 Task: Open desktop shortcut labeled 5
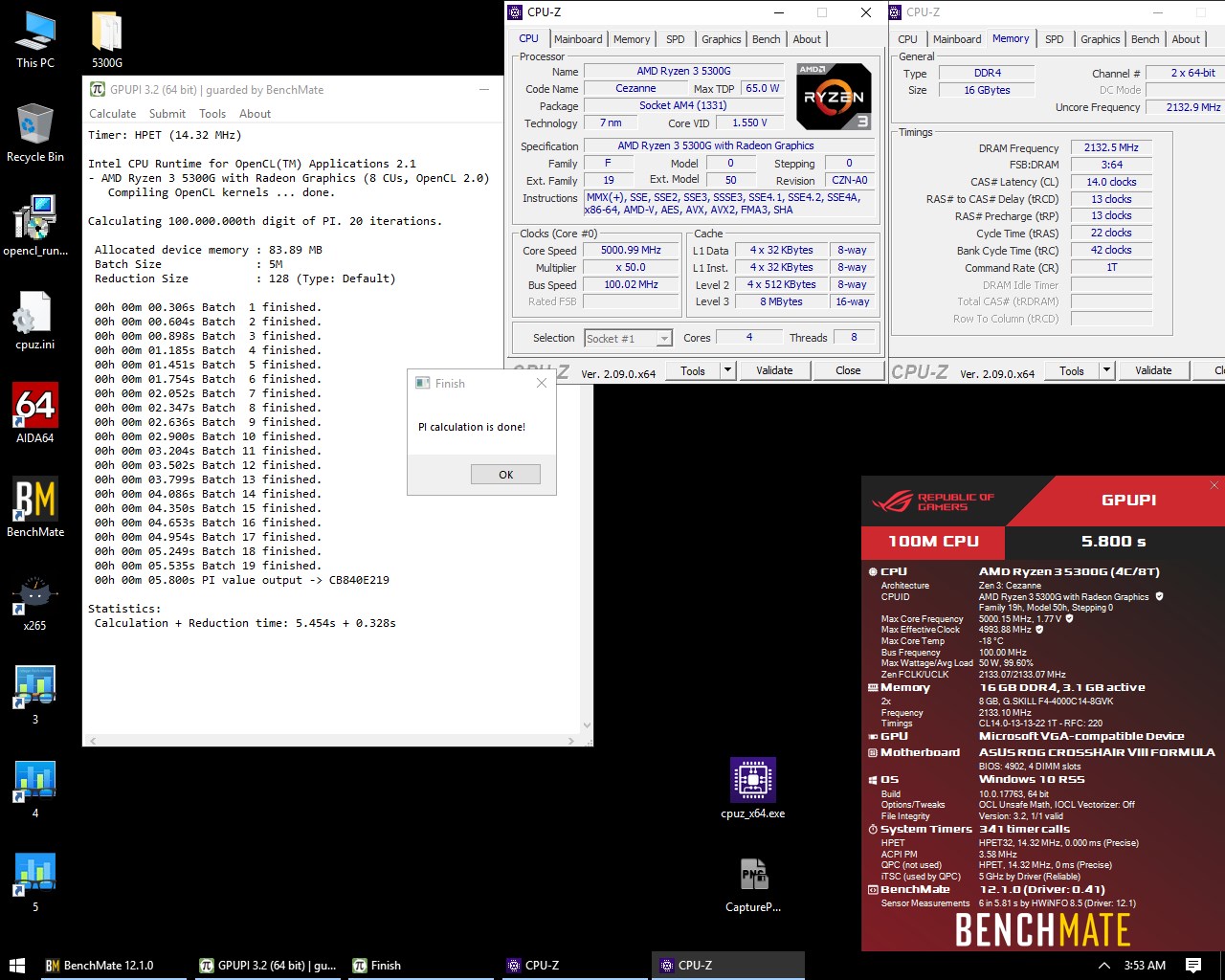(35, 882)
